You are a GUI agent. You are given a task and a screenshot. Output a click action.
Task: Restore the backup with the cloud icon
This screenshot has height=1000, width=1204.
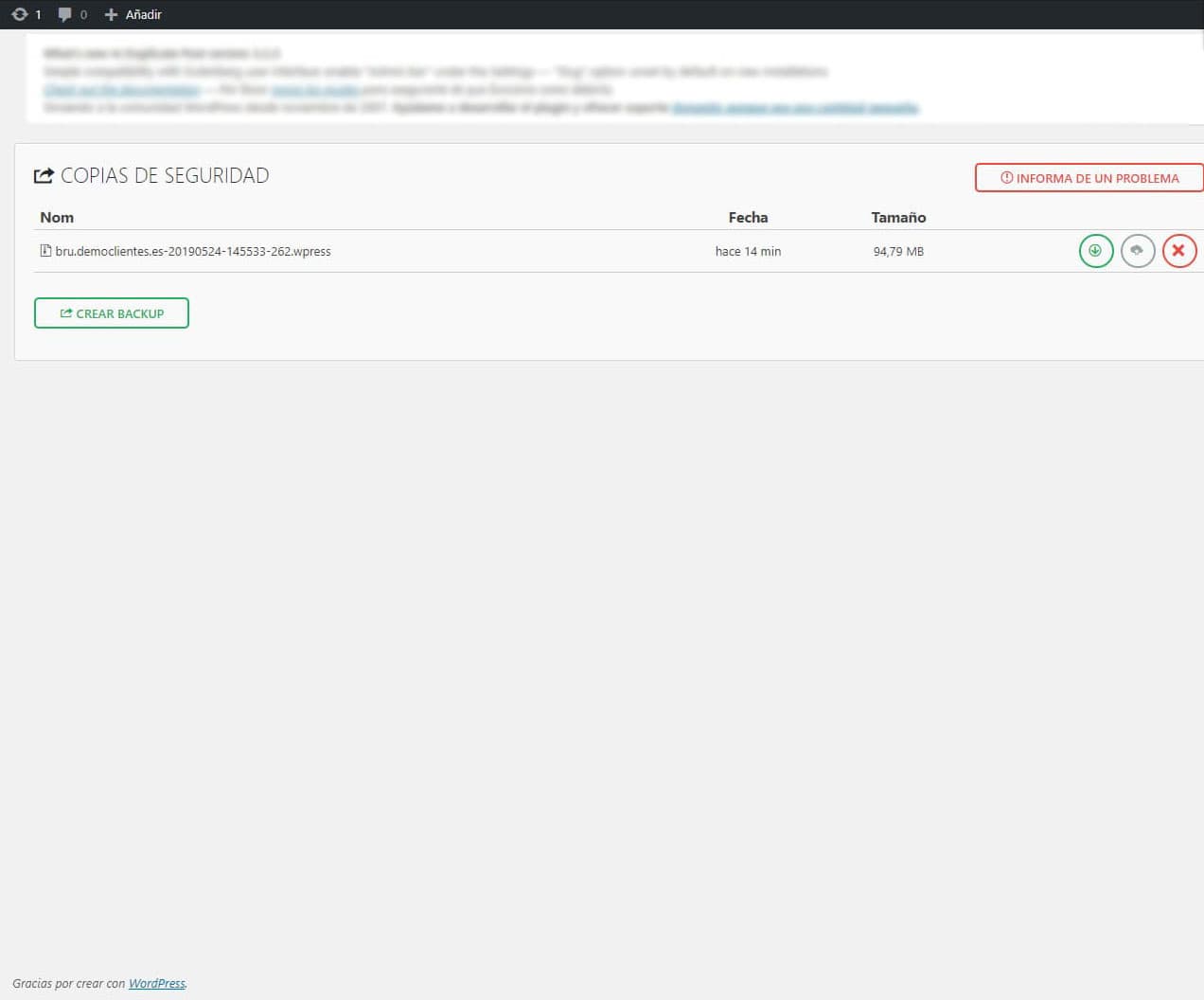pos(1137,251)
